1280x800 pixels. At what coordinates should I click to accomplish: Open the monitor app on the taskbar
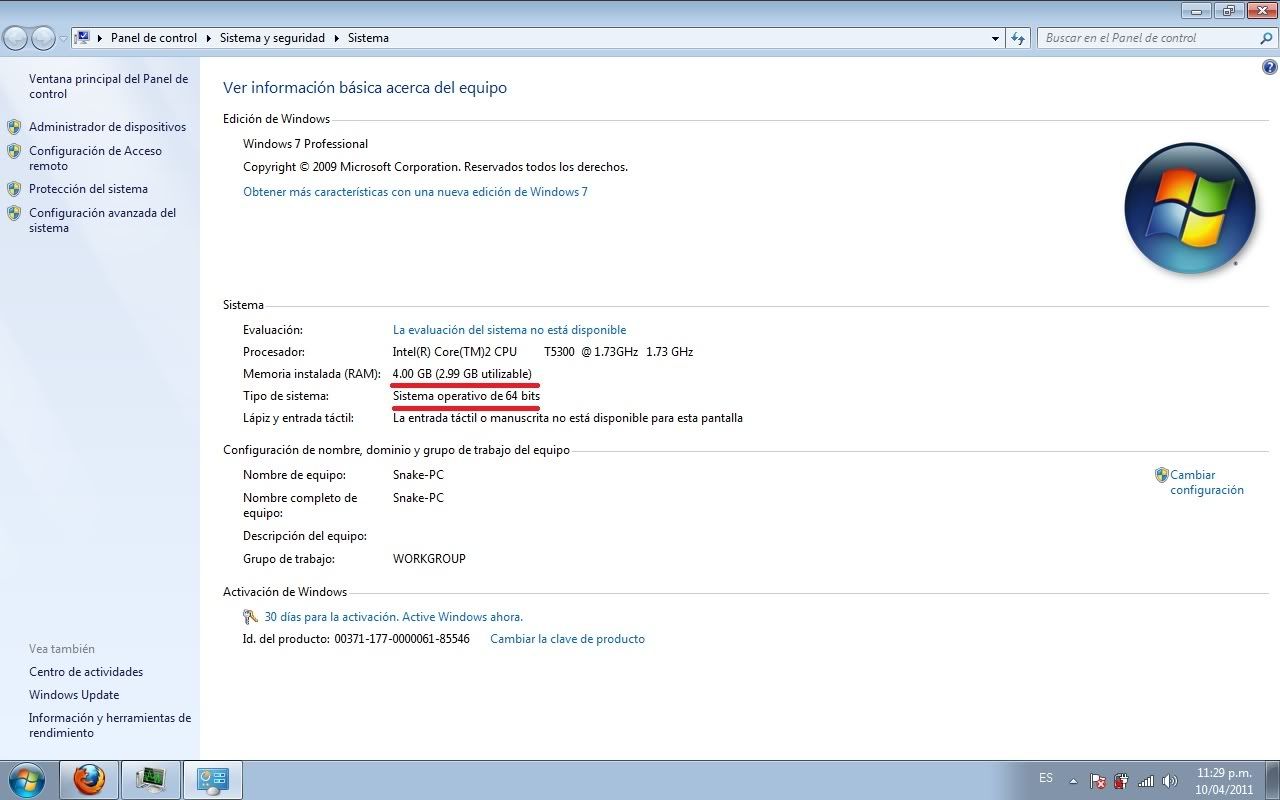[151, 779]
